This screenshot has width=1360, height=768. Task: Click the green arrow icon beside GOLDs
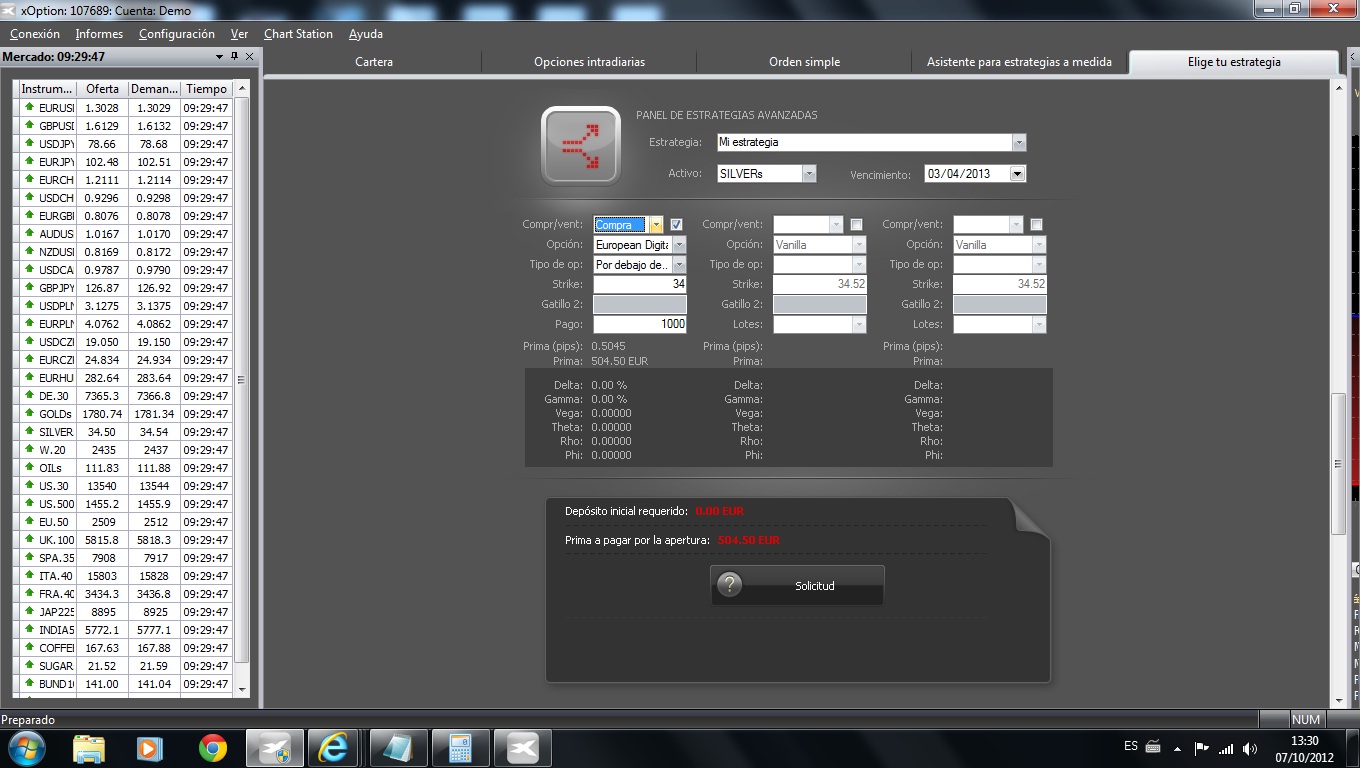[x=29, y=413]
